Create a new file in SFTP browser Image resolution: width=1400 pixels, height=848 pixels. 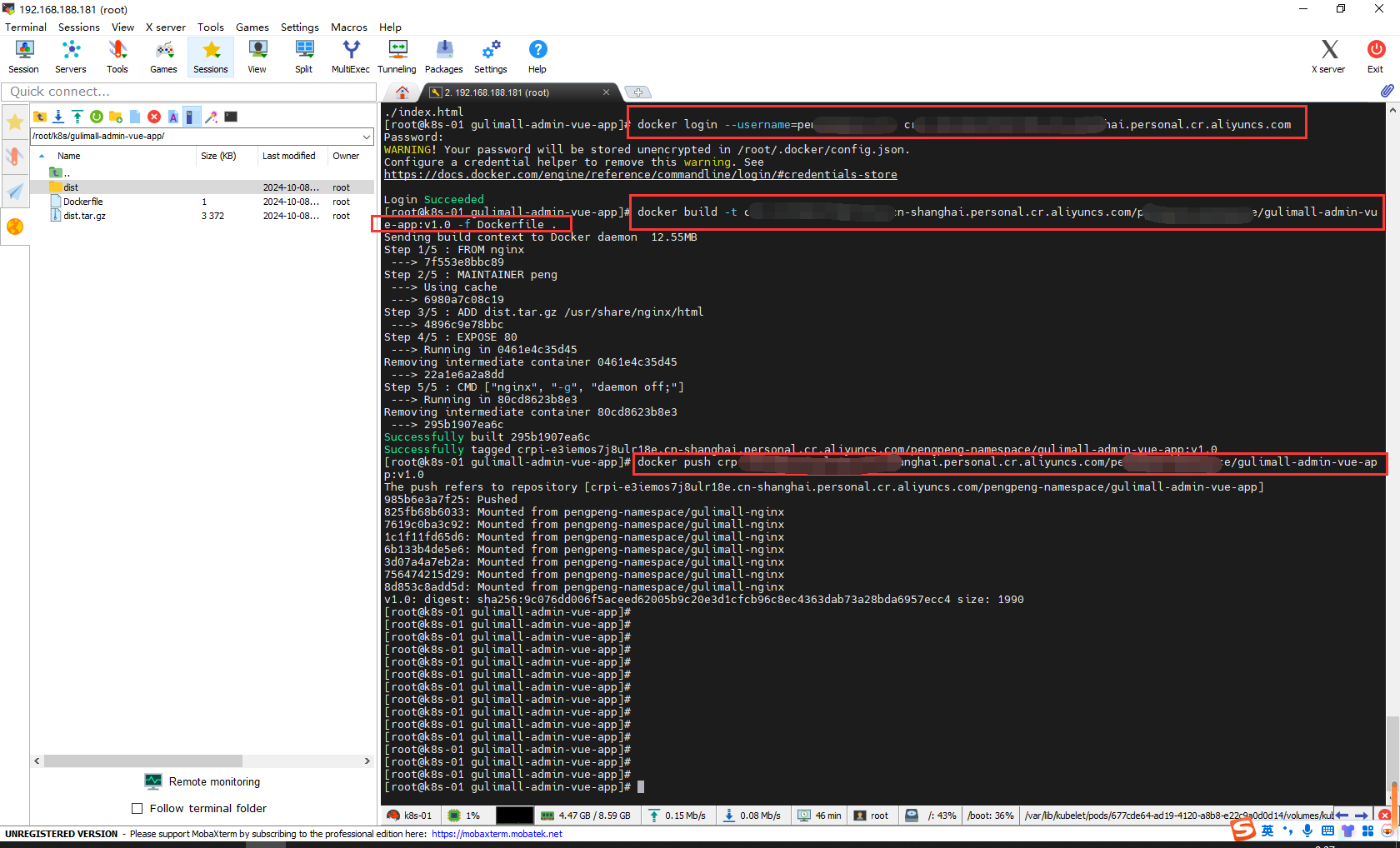tap(135, 117)
